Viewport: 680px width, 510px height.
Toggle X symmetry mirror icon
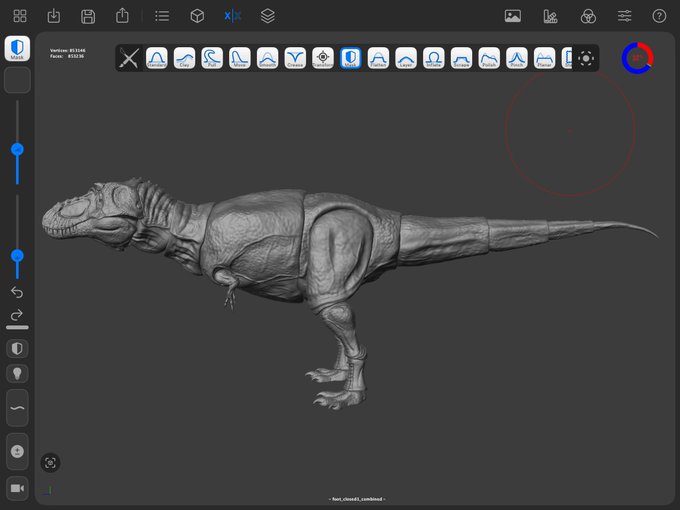(x=233, y=16)
